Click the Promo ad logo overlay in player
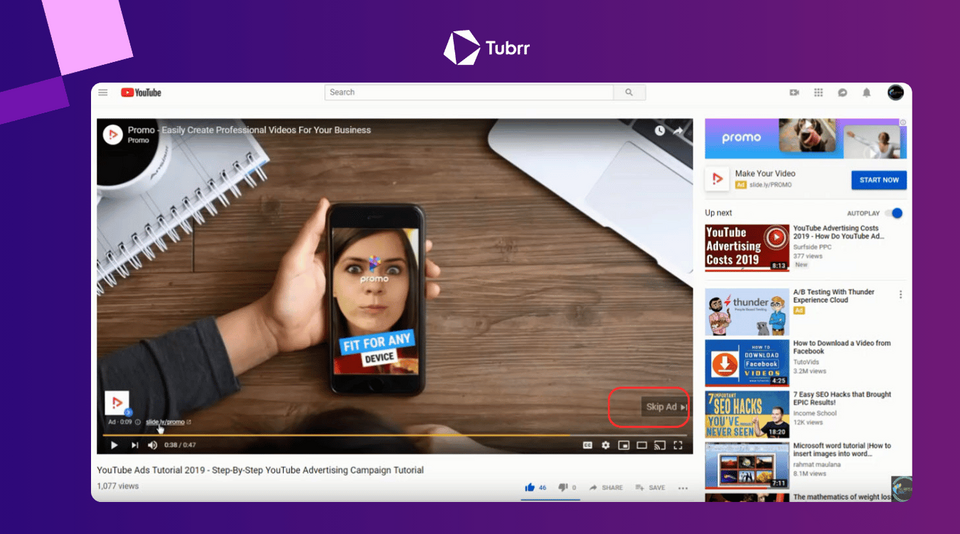The width and height of the screenshot is (960, 534). click(x=117, y=403)
